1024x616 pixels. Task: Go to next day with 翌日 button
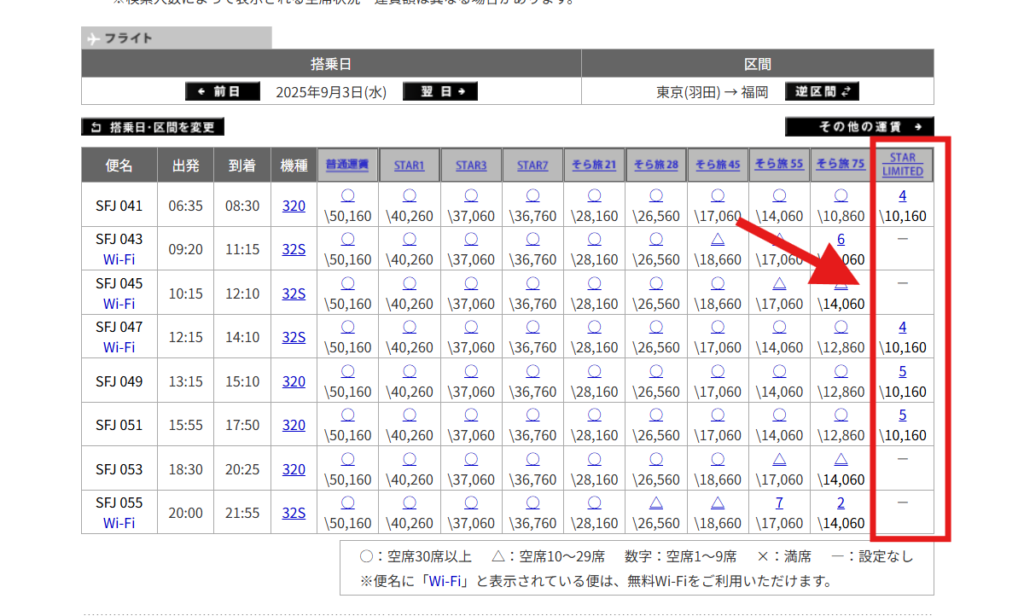(x=440, y=92)
